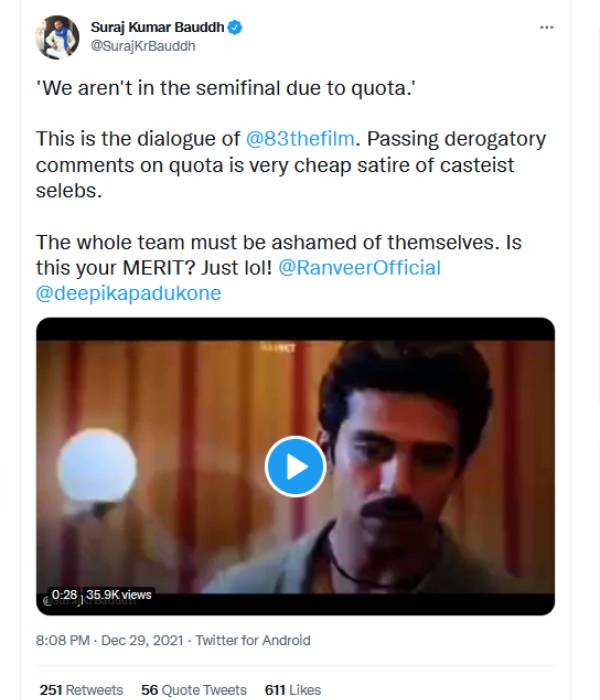This screenshot has height=700, width=600.
Task: View the 611 Likes list
Action: [x=293, y=690]
